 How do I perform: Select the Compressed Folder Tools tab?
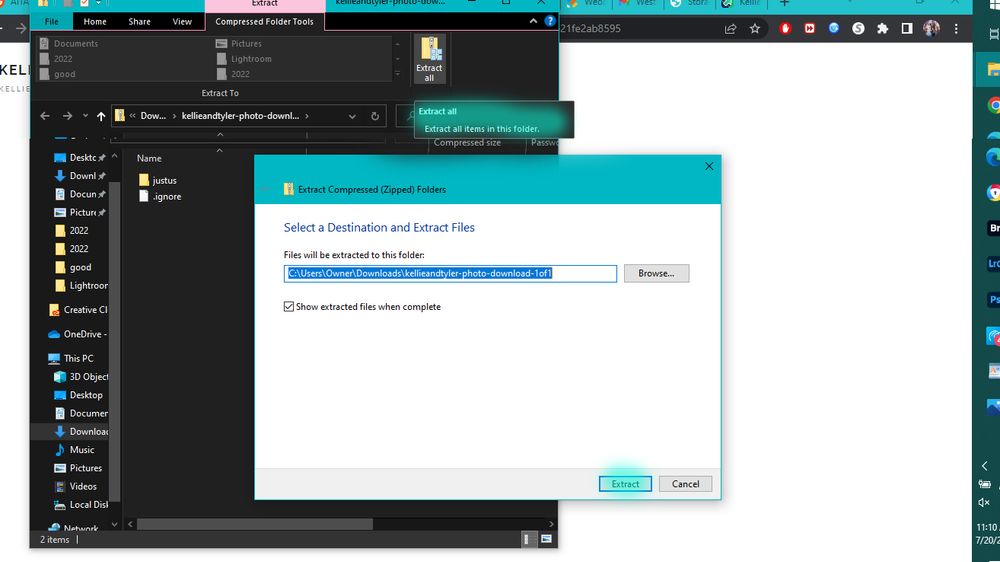pos(264,21)
